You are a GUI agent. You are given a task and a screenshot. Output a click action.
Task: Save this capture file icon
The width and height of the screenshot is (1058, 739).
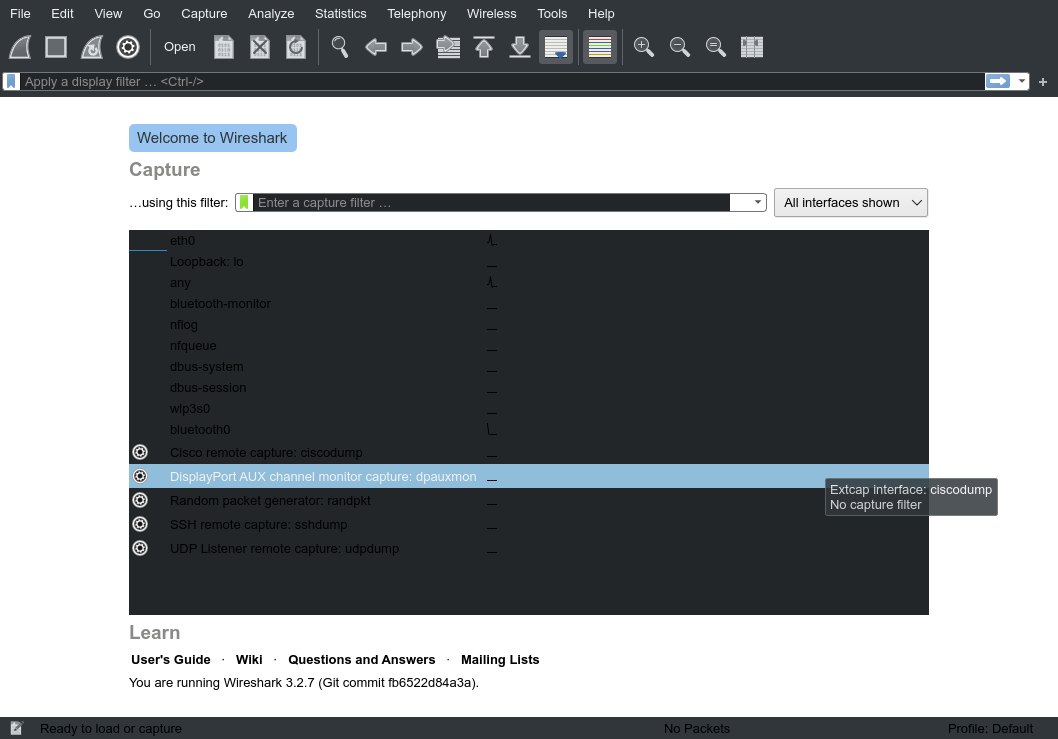coord(224,47)
